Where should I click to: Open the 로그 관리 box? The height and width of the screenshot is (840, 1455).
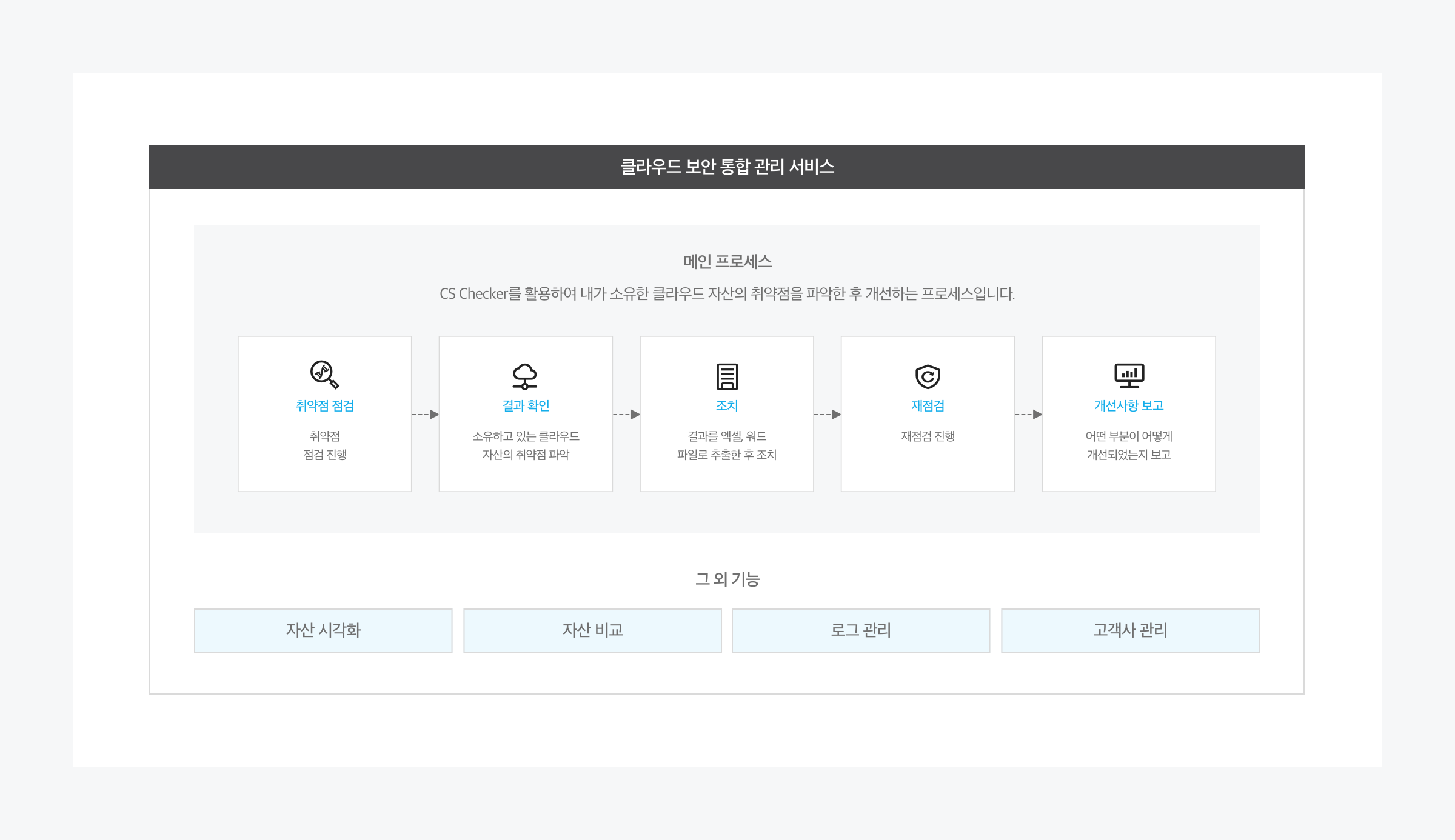tap(861, 630)
